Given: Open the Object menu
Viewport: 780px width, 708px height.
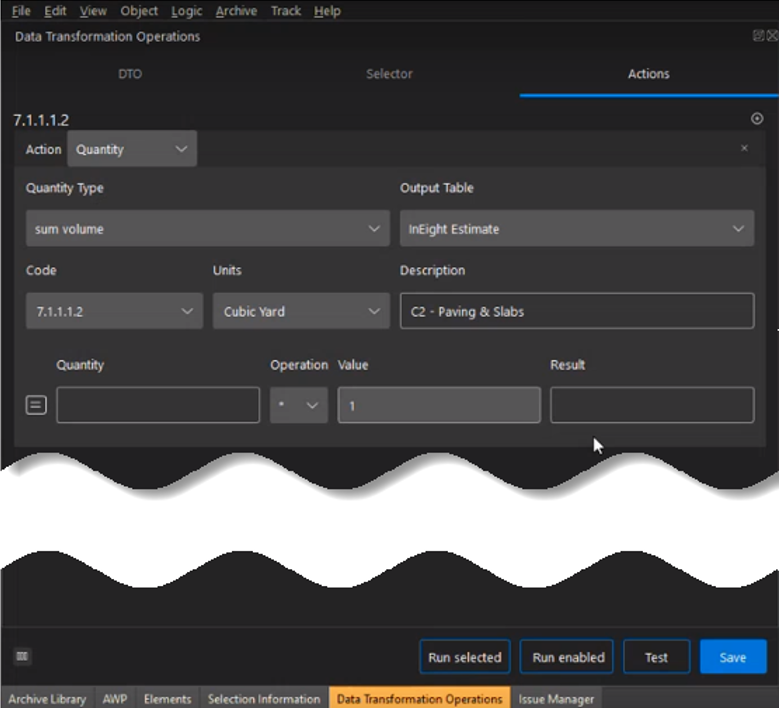Looking at the screenshot, I should 139,11.
